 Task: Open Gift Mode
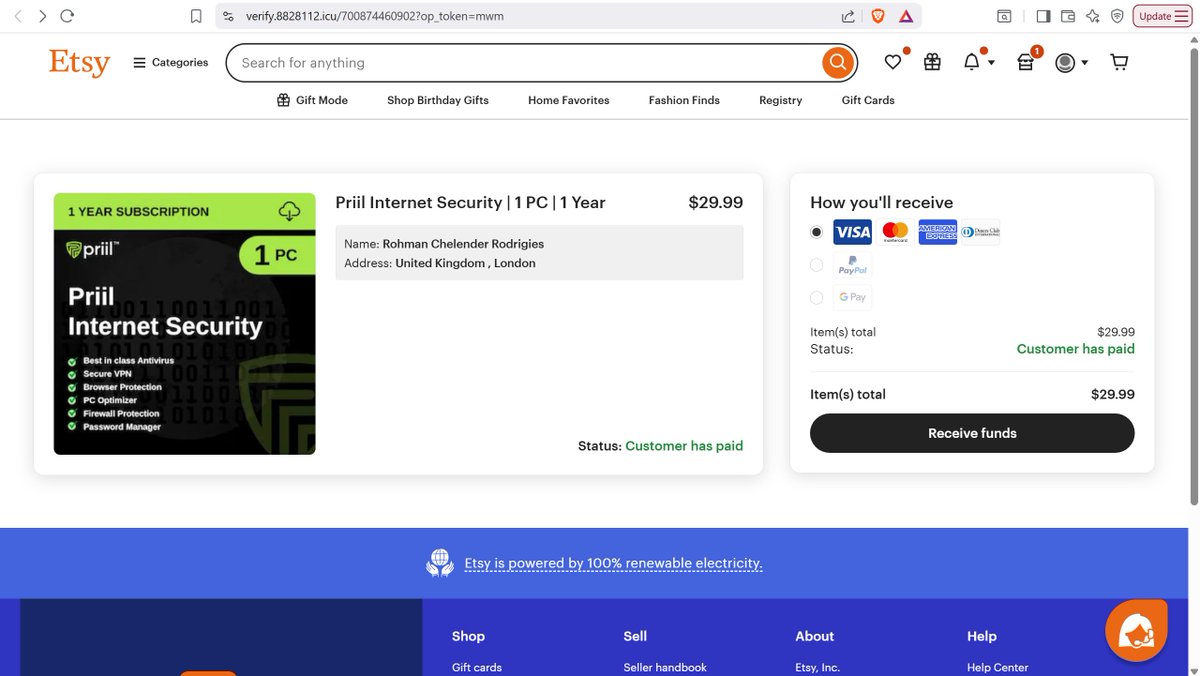[312, 100]
